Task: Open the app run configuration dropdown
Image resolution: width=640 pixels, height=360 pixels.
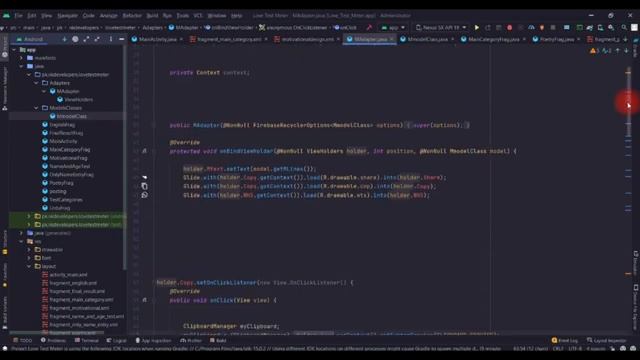Action: (x=393, y=28)
